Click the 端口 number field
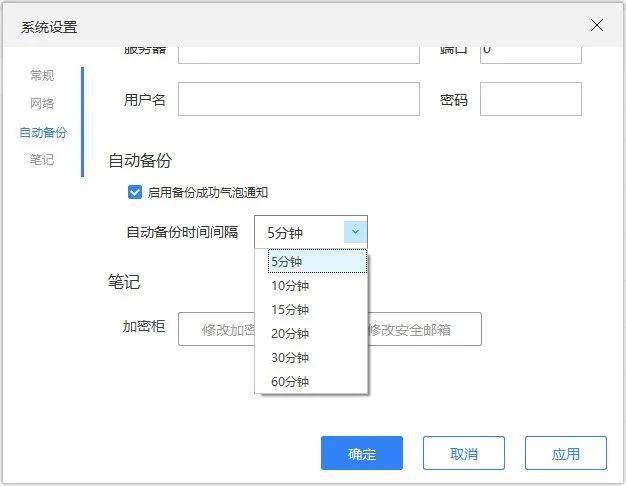626x486 pixels. (531, 55)
